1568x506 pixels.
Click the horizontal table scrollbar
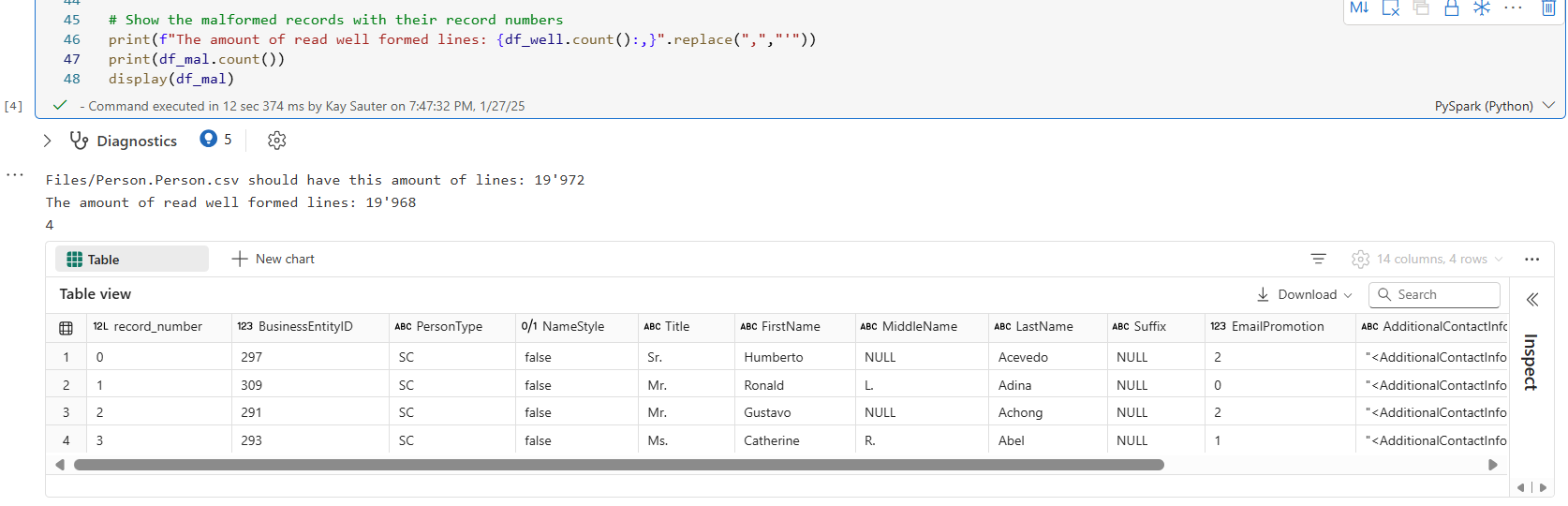618,465
